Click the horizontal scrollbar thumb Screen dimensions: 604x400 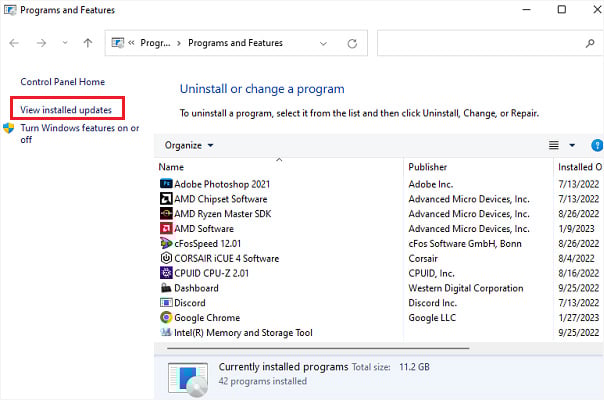318,348
